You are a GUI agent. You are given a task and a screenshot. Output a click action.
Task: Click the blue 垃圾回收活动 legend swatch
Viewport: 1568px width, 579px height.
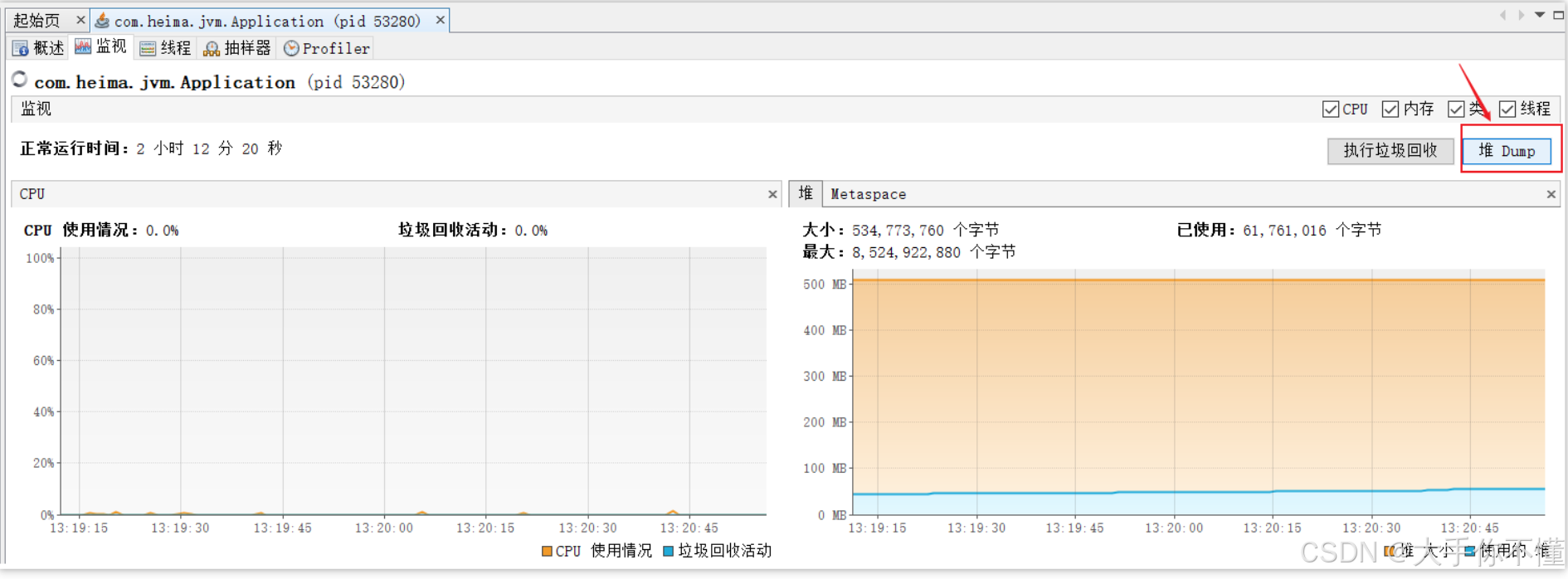[668, 551]
